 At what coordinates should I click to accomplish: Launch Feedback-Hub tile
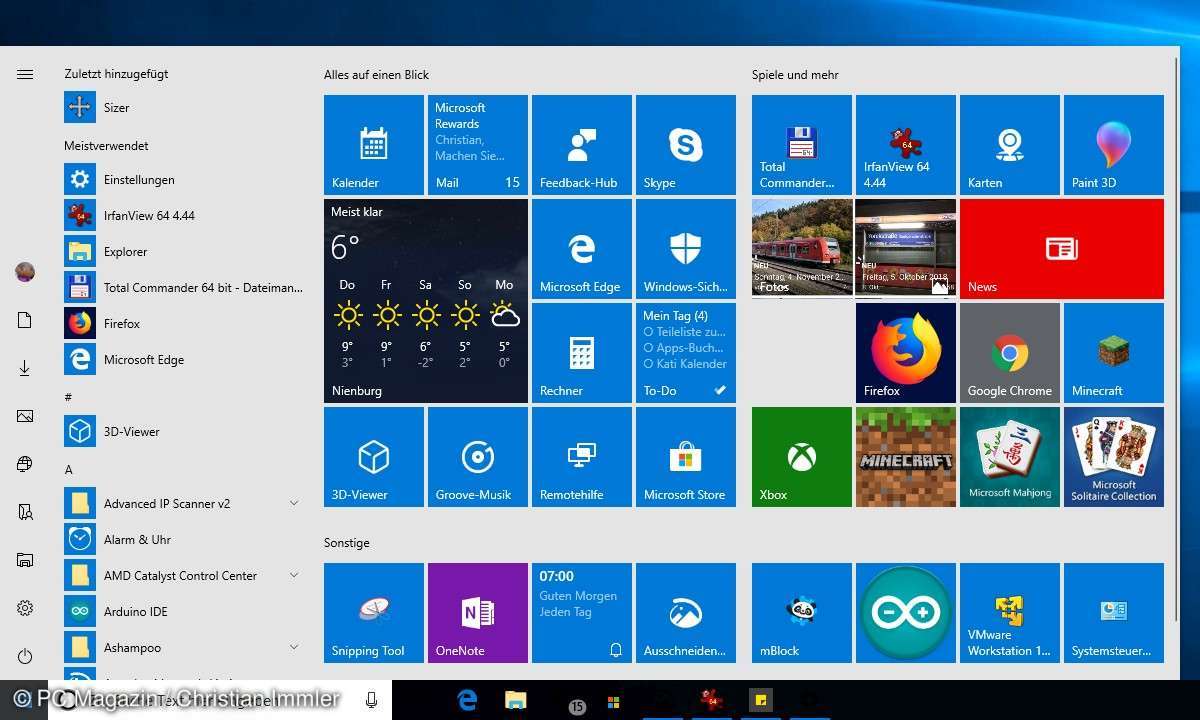click(x=582, y=145)
